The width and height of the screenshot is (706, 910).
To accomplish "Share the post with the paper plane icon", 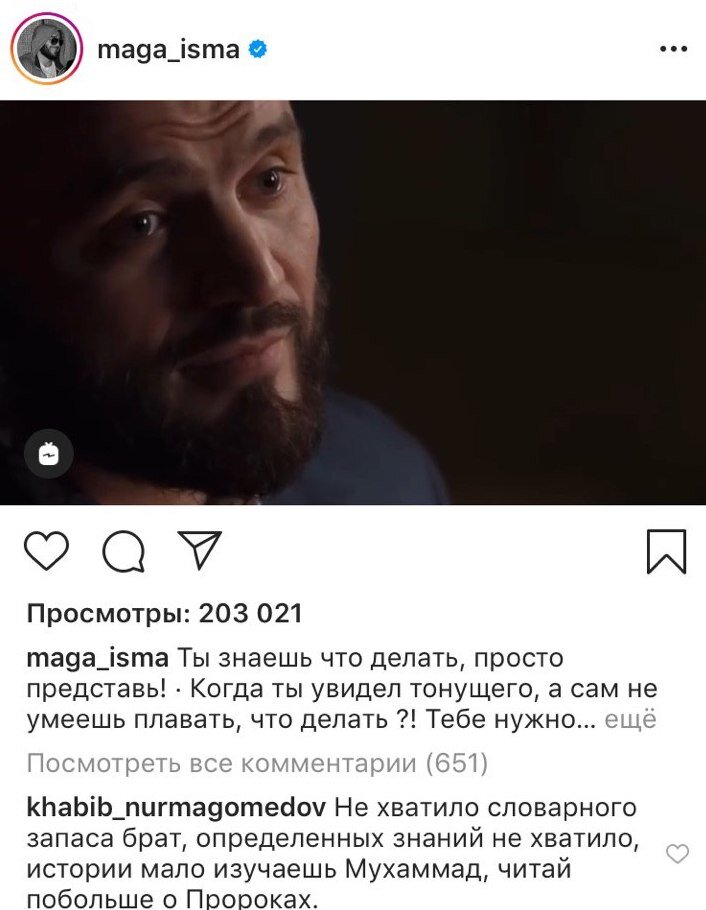I will coord(200,549).
